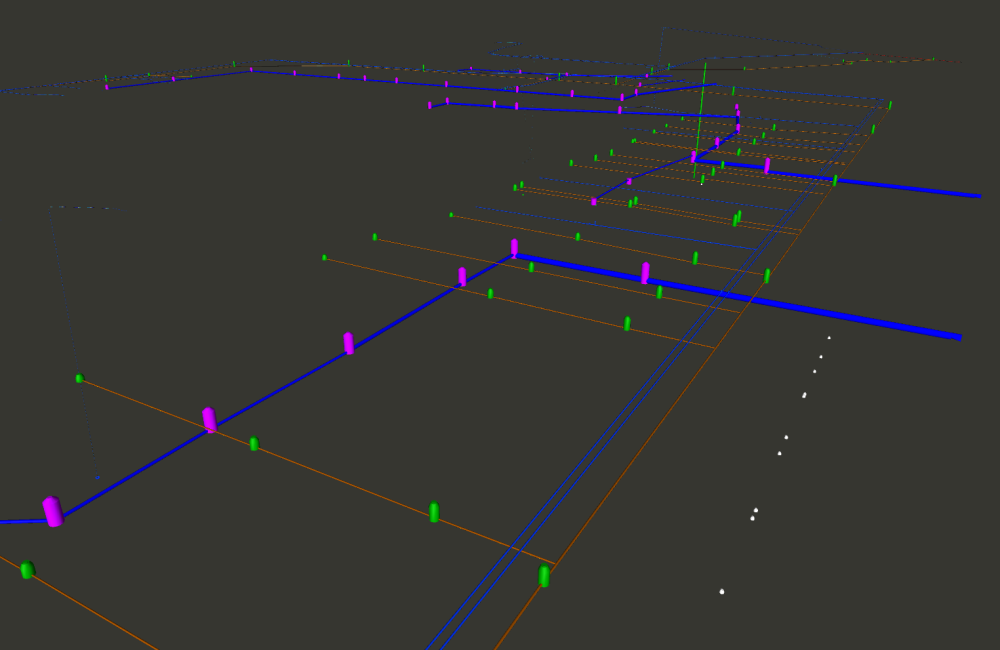Click the upper thick blue line segment
Screen dimensions: 1000x650
tap(900, 187)
